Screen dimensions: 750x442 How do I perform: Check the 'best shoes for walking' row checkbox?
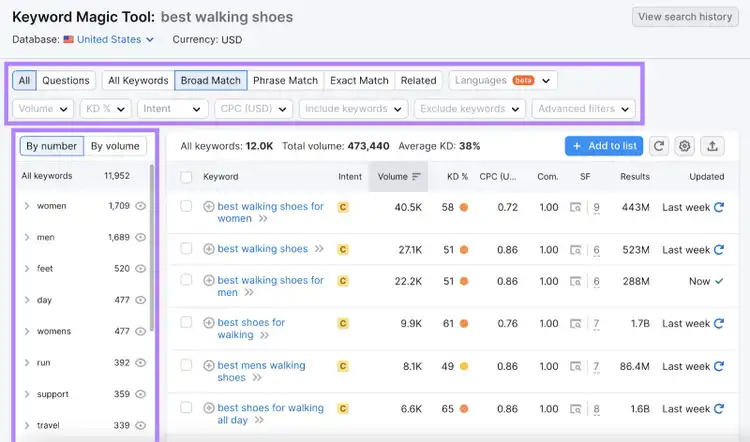pyautogui.click(x=186, y=322)
